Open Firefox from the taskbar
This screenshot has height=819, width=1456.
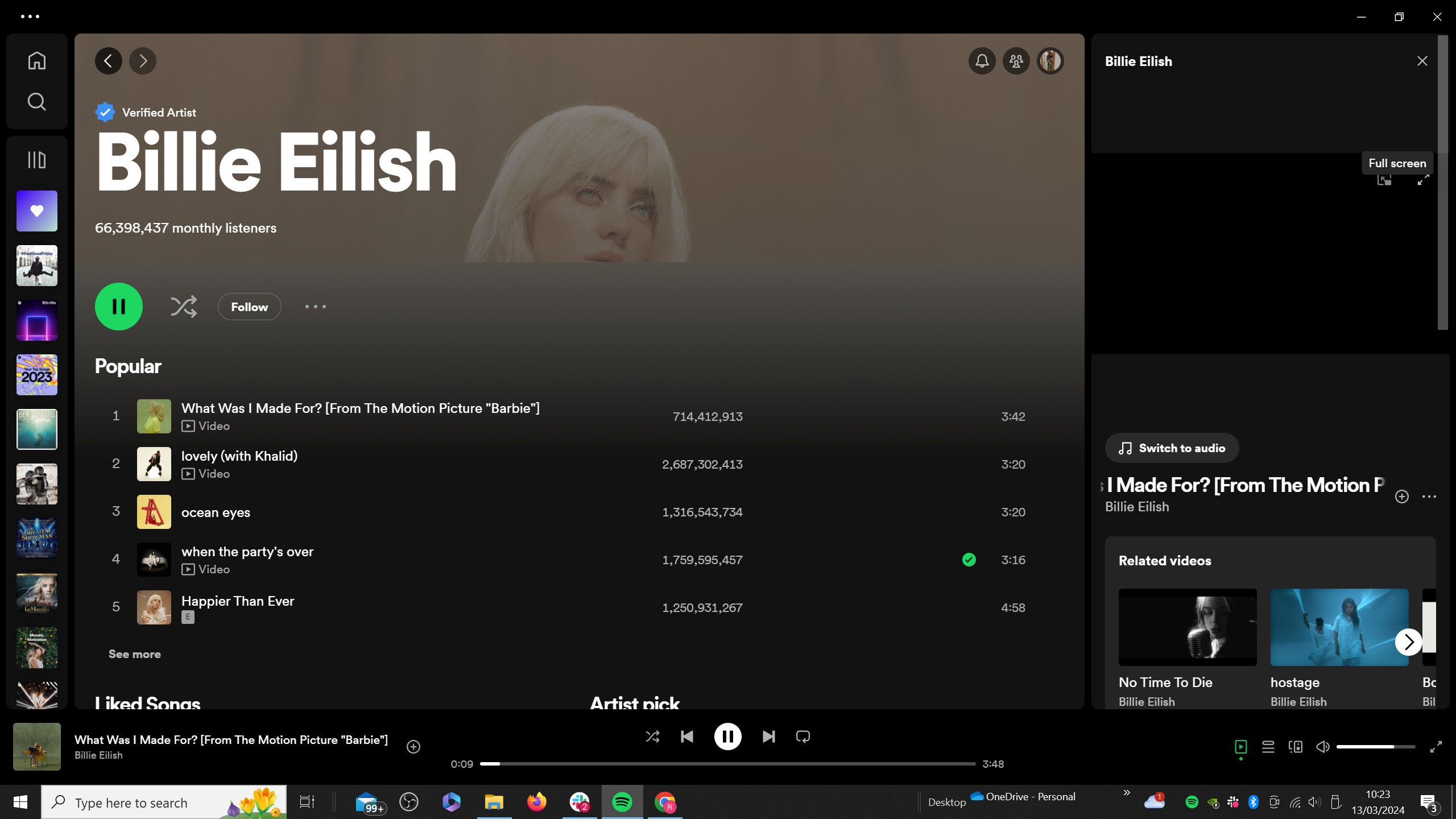point(537,803)
